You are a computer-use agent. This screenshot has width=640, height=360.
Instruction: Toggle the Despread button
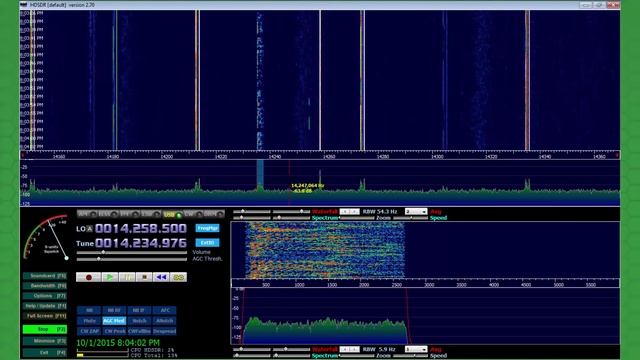click(164, 331)
